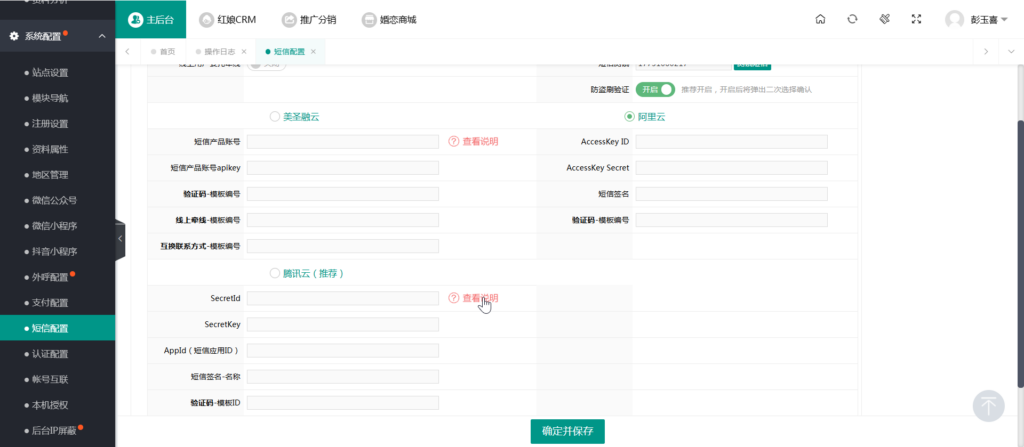Click the help icon beside SecretId
Screen dimensions: 1024x447
(x=454, y=298)
